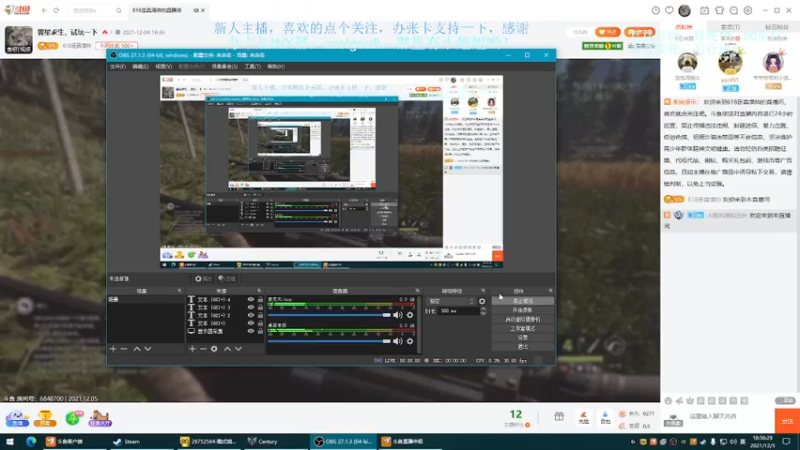Open OBS Help menu
Image resolution: width=800 pixels, height=450 pixels.
coord(276,66)
